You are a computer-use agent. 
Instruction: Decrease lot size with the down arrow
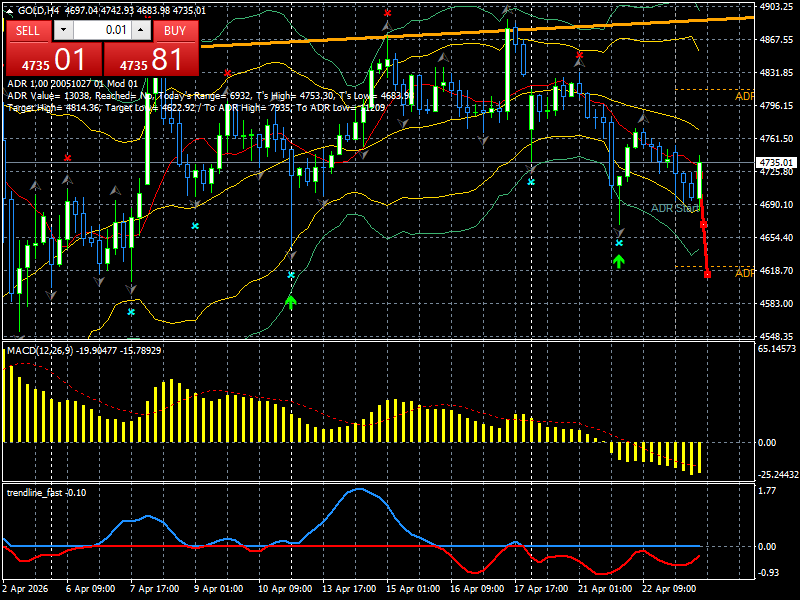coord(63,30)
